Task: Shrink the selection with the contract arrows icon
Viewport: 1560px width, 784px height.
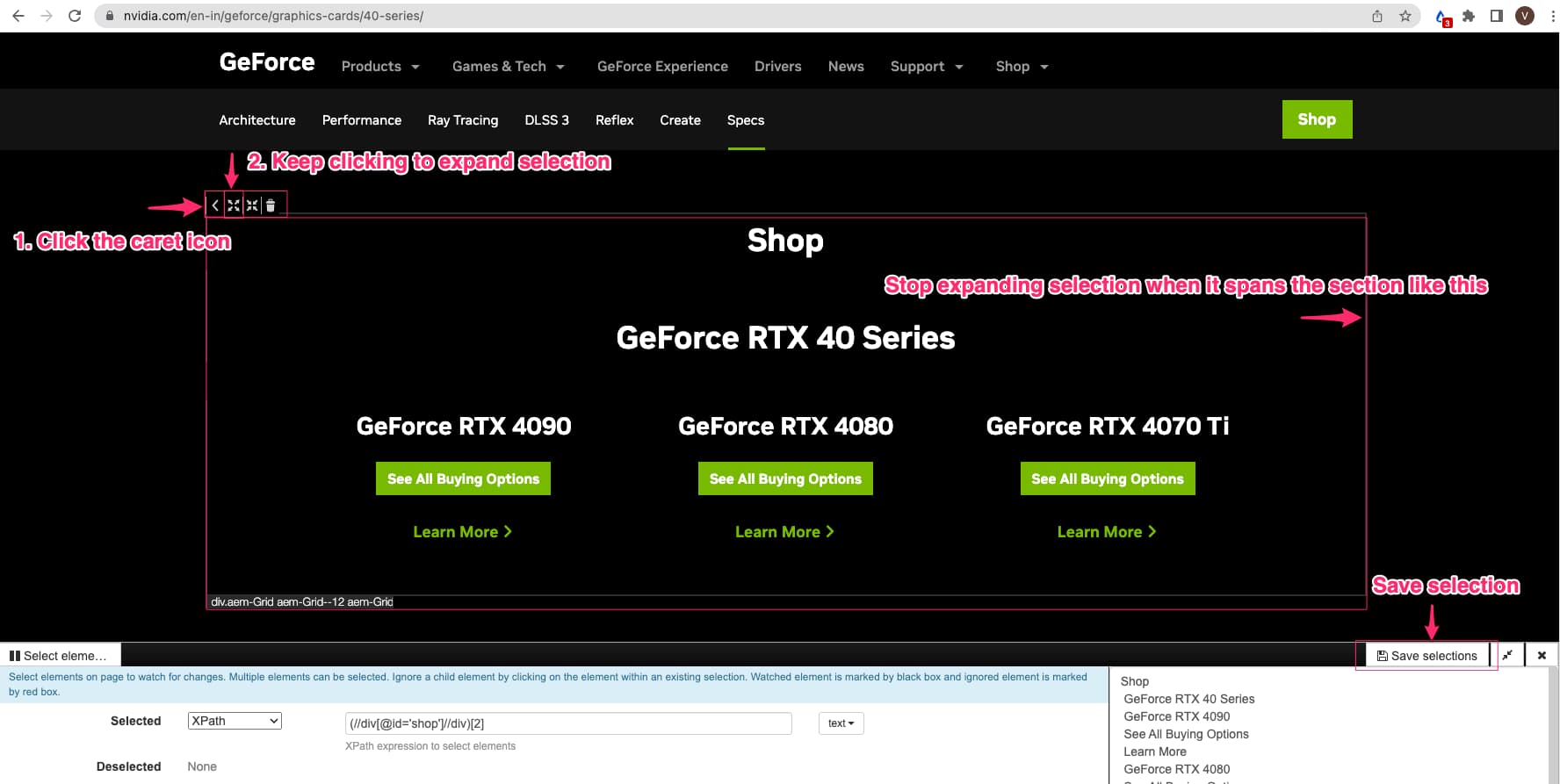Action: (x=252, y=205)
